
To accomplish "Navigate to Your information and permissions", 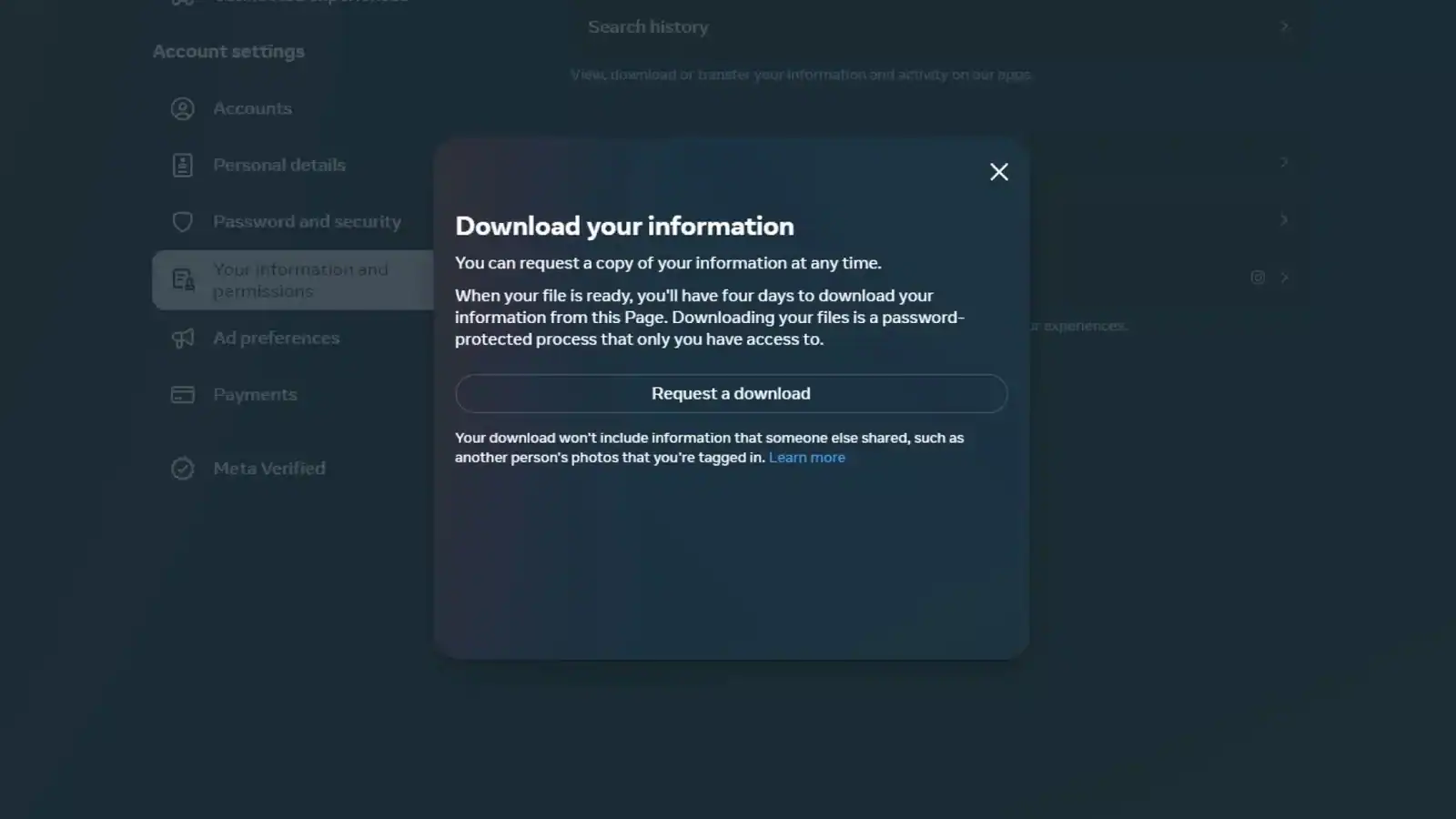I will point(300,279).
